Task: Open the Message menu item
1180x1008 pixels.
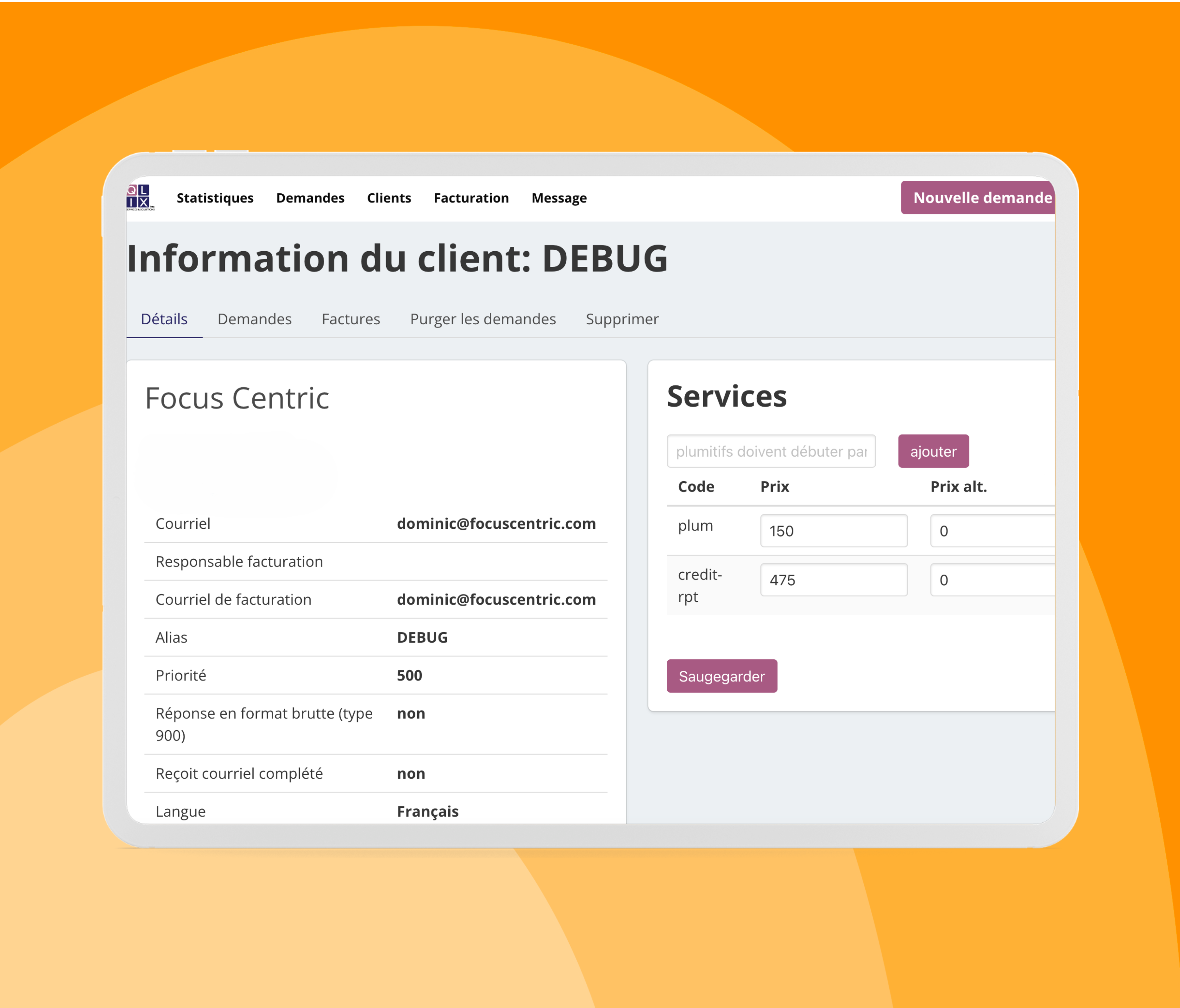Action: [559, 198]
